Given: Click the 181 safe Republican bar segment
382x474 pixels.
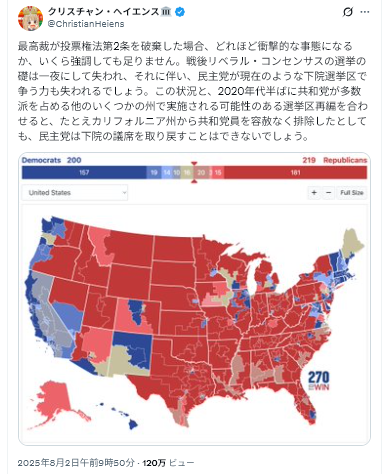Looking at the screenshot, I should (x=295, y=173).
